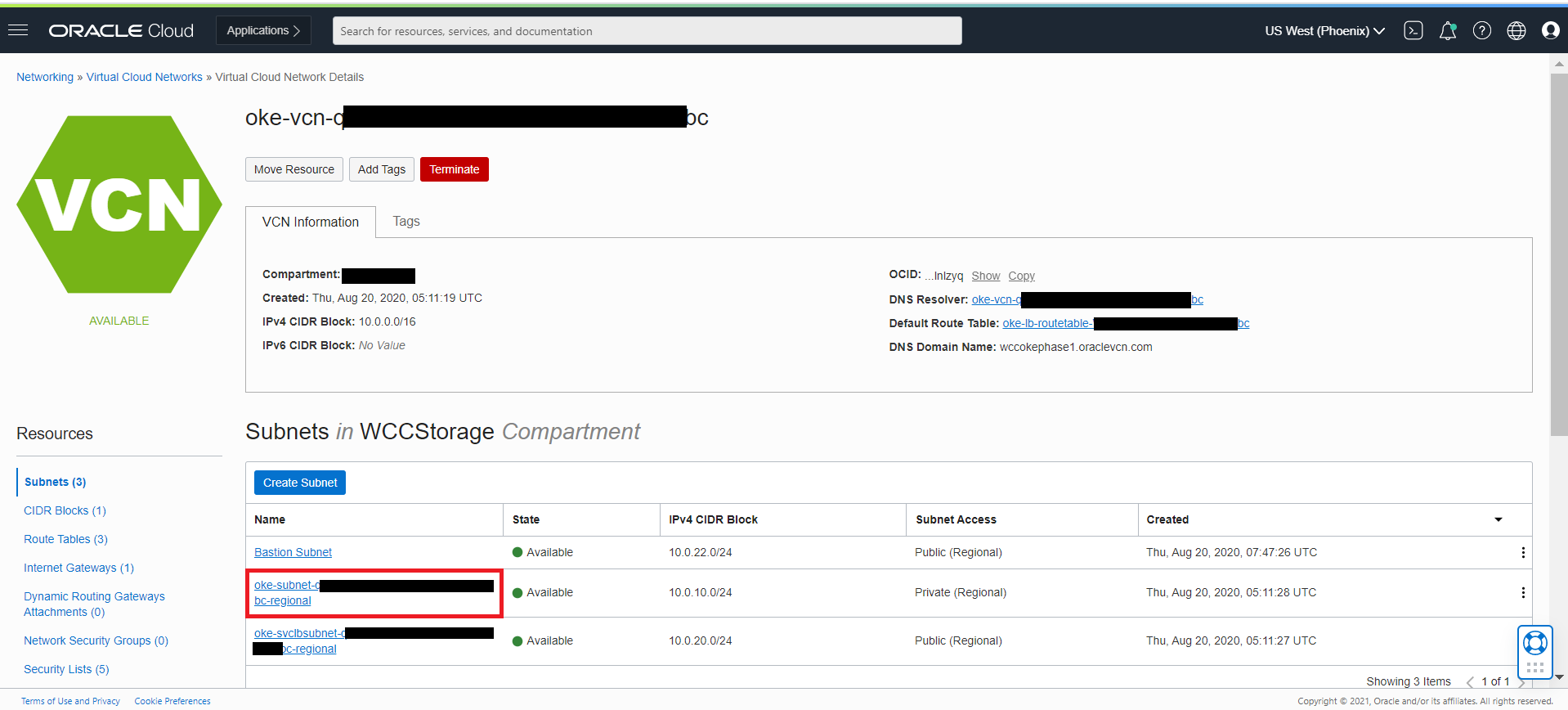Image resolution: width=1568 pixels, height=710 pixels.
Task: Click the red Terminate button
Action: coord(455,169)
